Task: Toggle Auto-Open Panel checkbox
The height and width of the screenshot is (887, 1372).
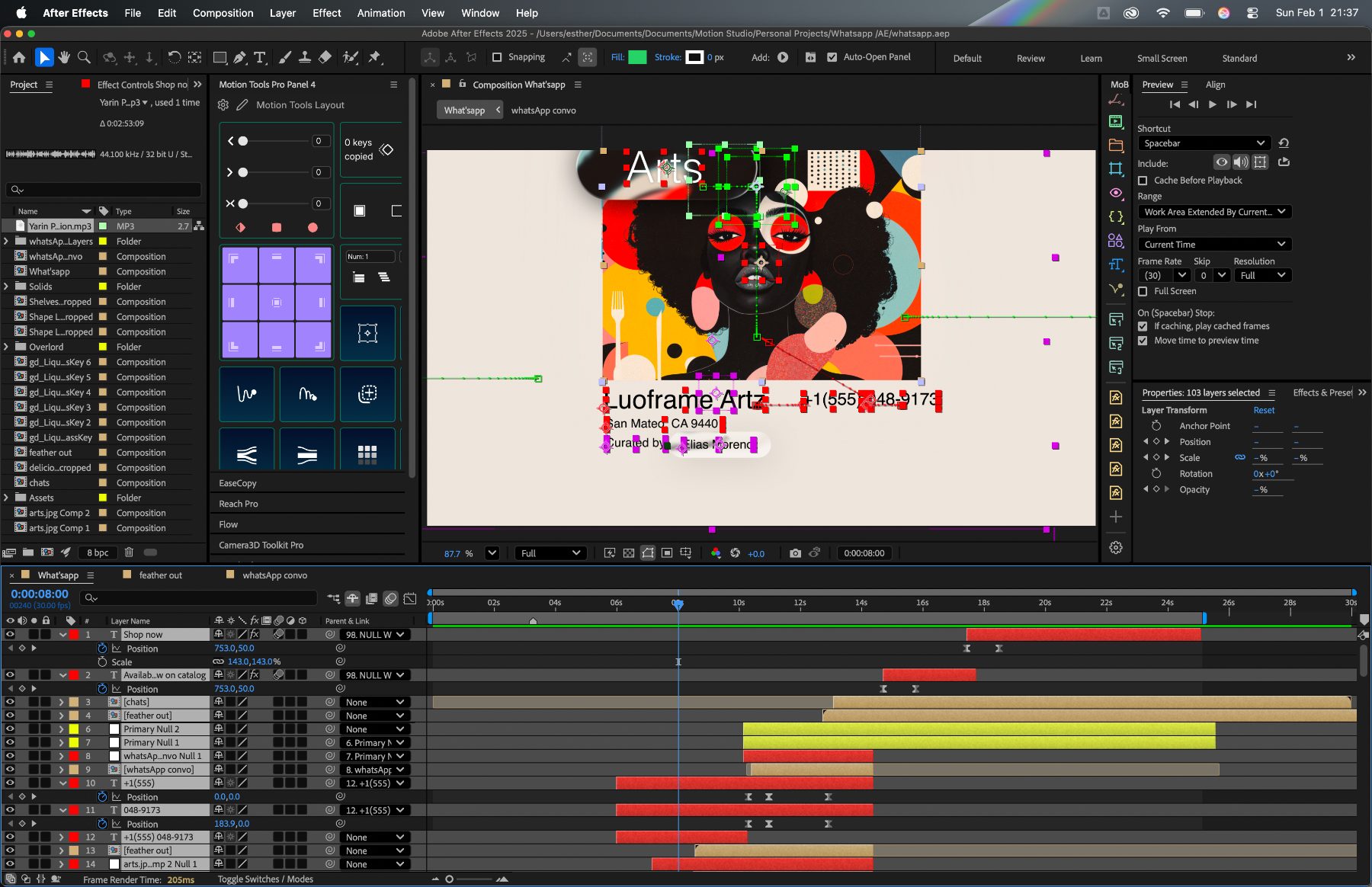Action: click(x=832, y=57)
